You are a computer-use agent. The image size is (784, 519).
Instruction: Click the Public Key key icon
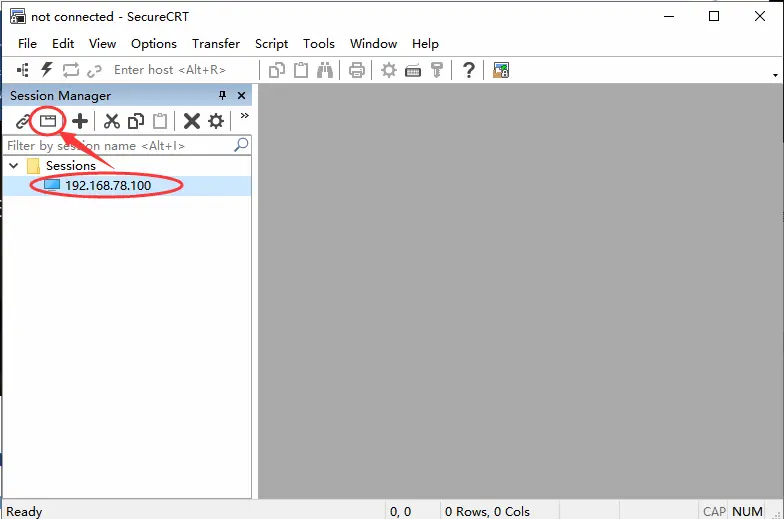click(x=436, y=70)
